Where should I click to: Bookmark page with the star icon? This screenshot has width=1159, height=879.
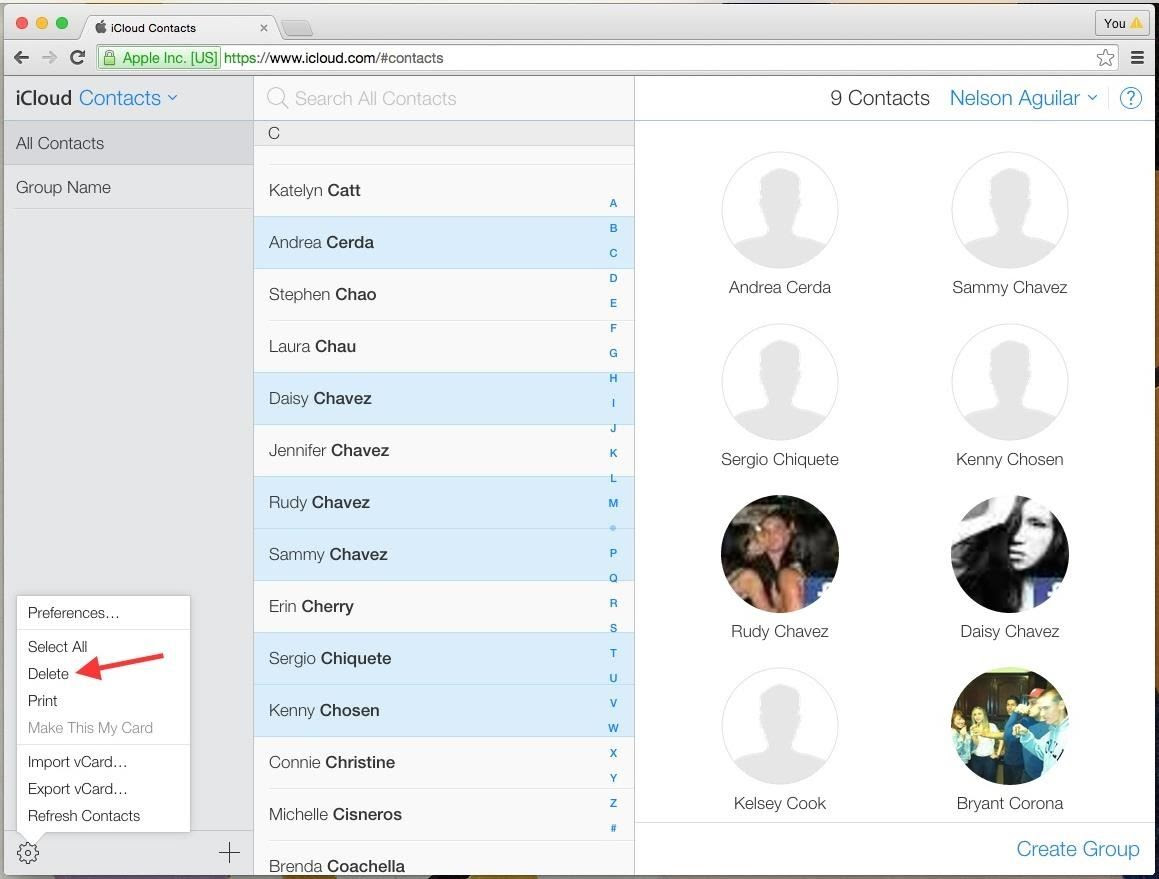point(1105,58)
